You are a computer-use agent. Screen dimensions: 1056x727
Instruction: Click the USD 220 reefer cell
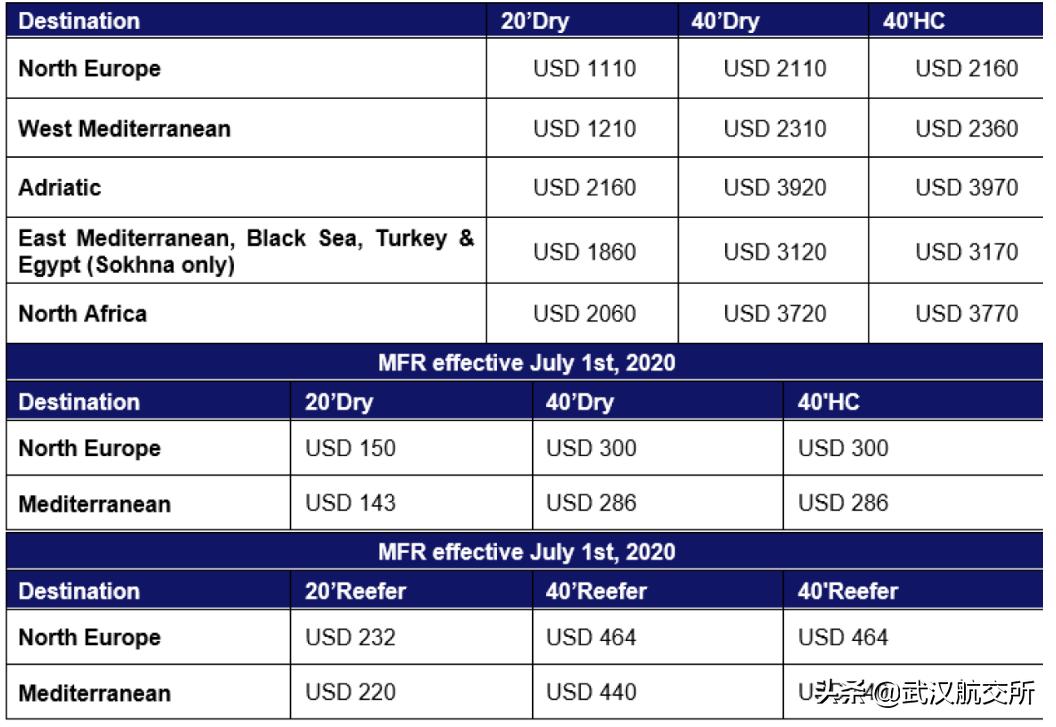(350, 692)
